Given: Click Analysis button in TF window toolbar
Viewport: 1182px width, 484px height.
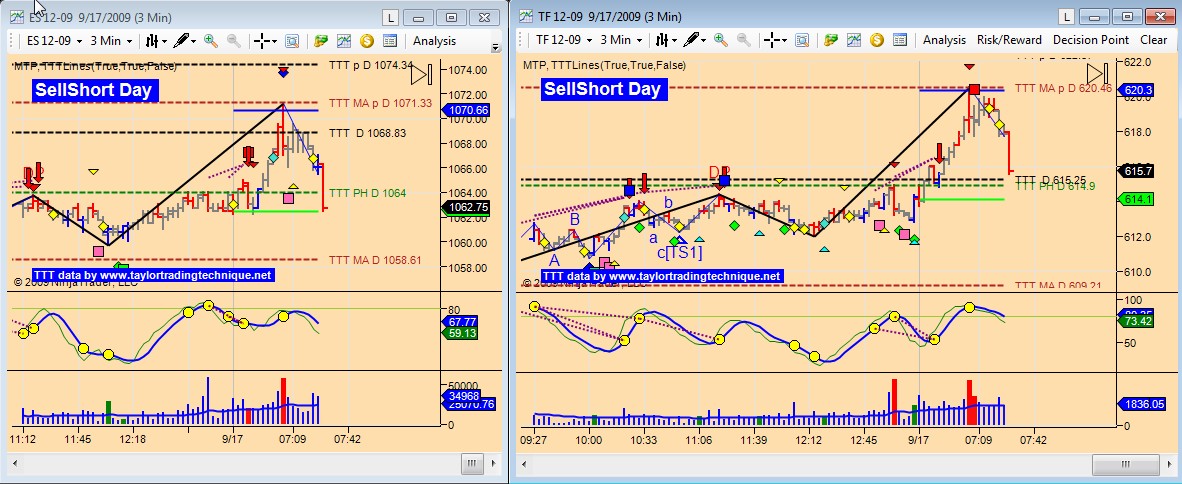Looking at the screenshot, I should tap(944, 40).
